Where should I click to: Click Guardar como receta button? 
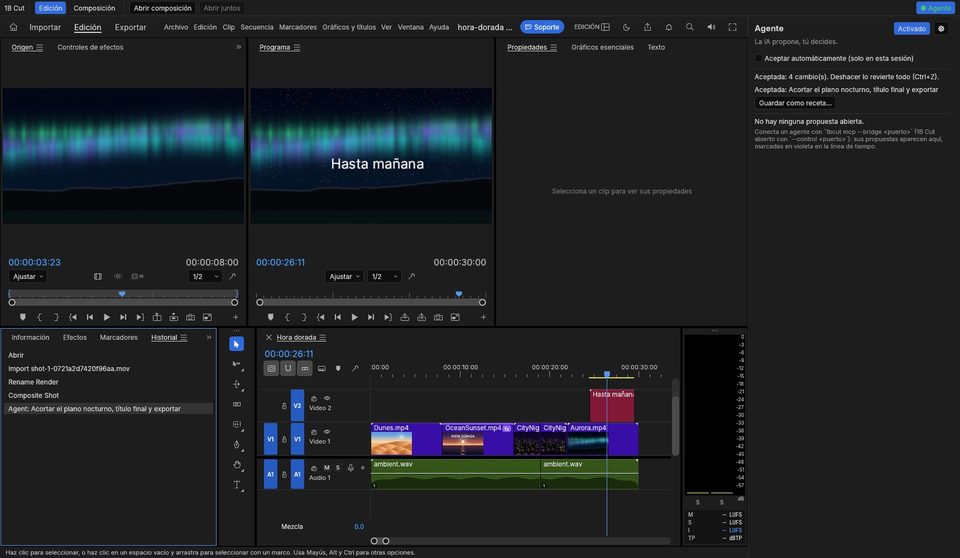795,103
